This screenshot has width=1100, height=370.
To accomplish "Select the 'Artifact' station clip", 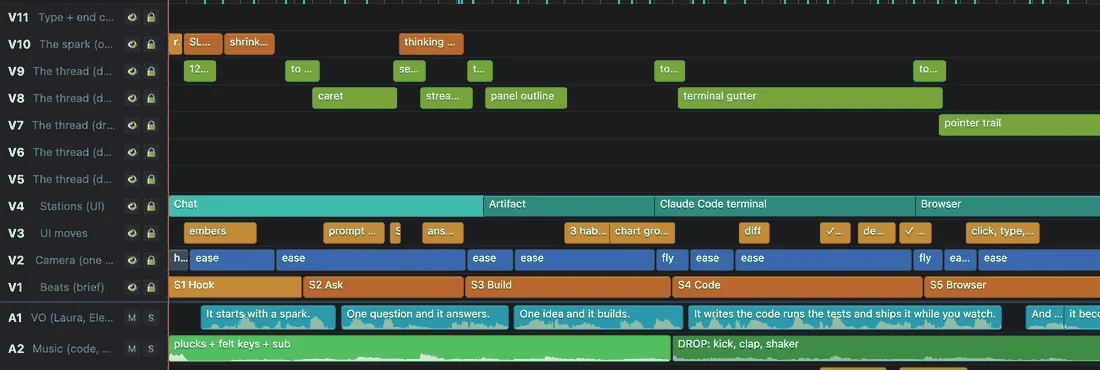I will (569, 206).
